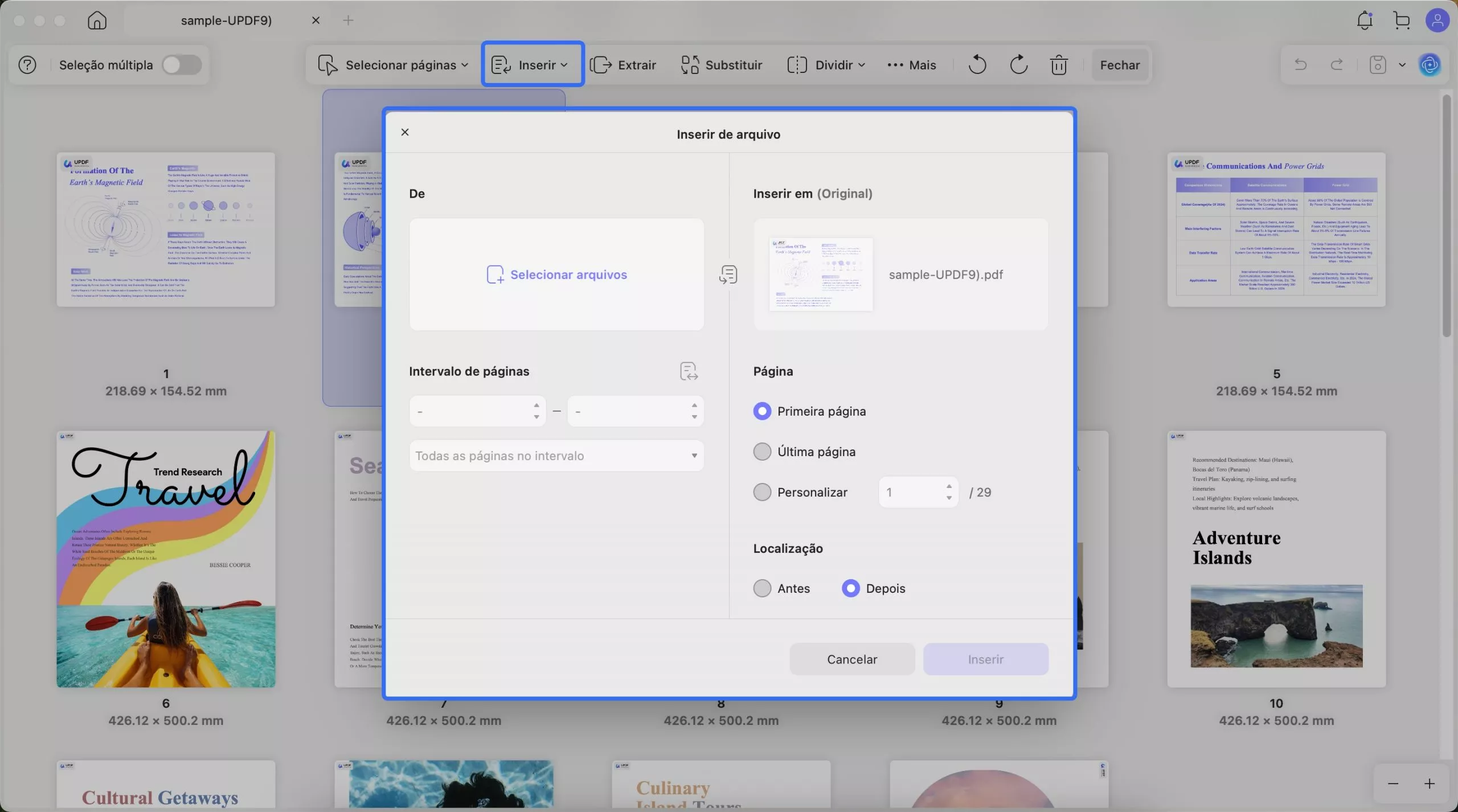Click the rotate counterclockwise icon

[977, 65]
